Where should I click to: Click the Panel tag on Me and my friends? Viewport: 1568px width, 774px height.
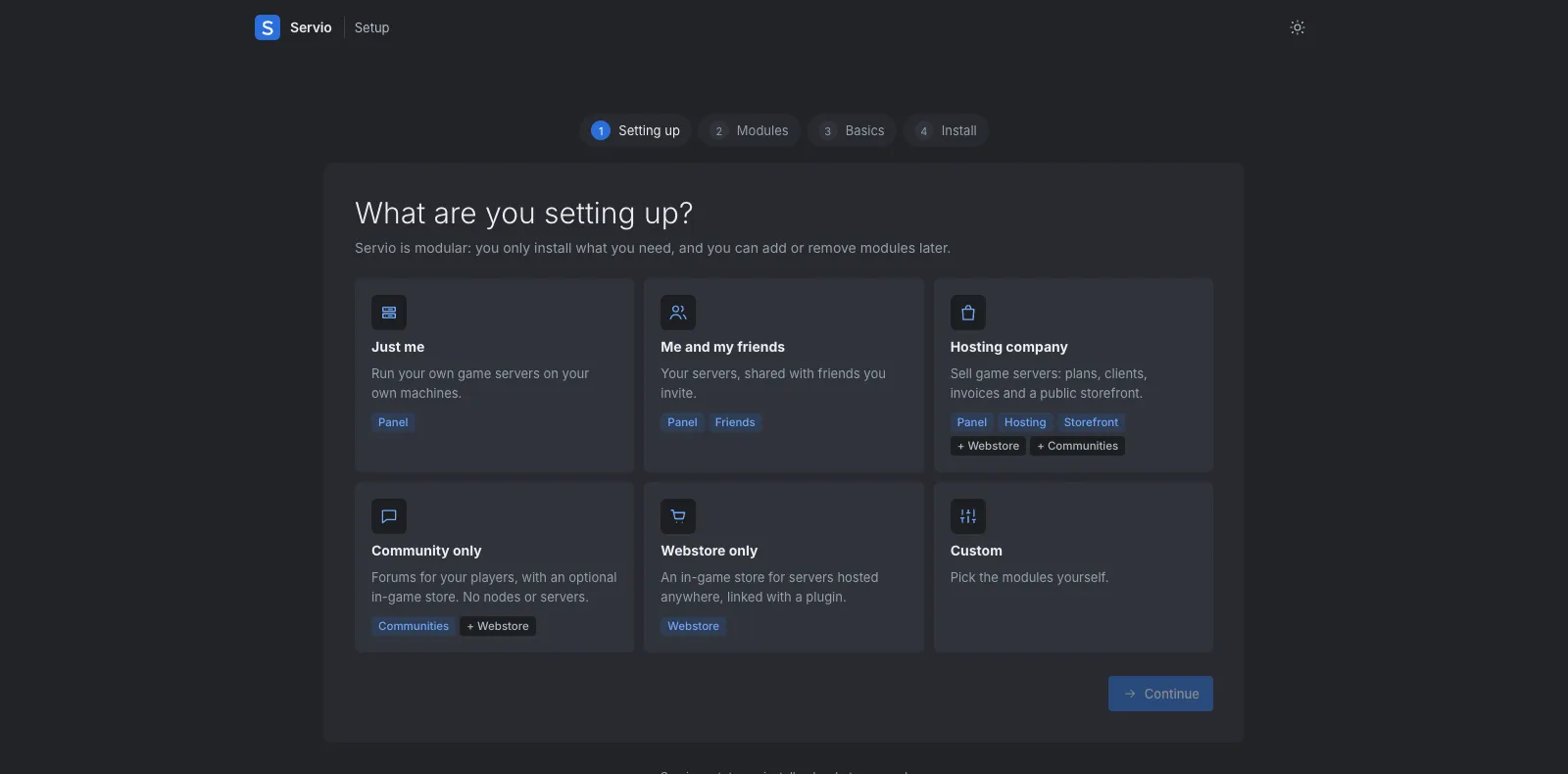point(682,422)
